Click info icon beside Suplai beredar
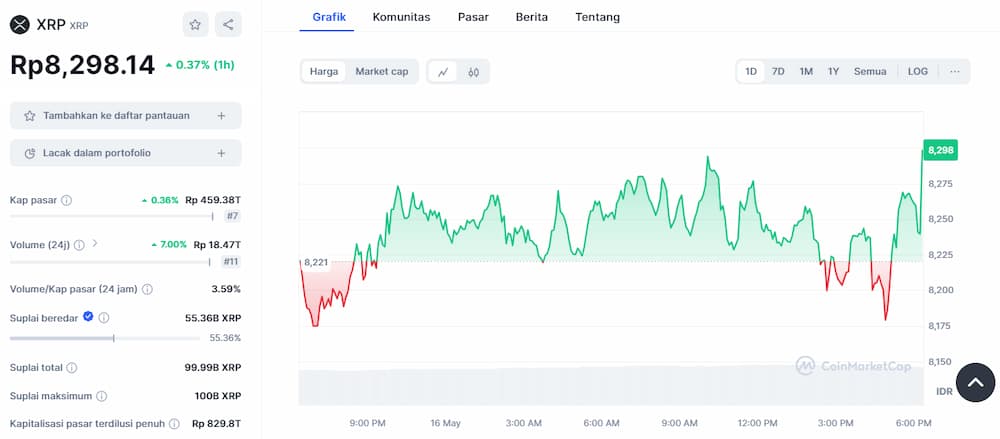Image resolution: width=1000 pixels, height=439 pixels. click(104, 317)
